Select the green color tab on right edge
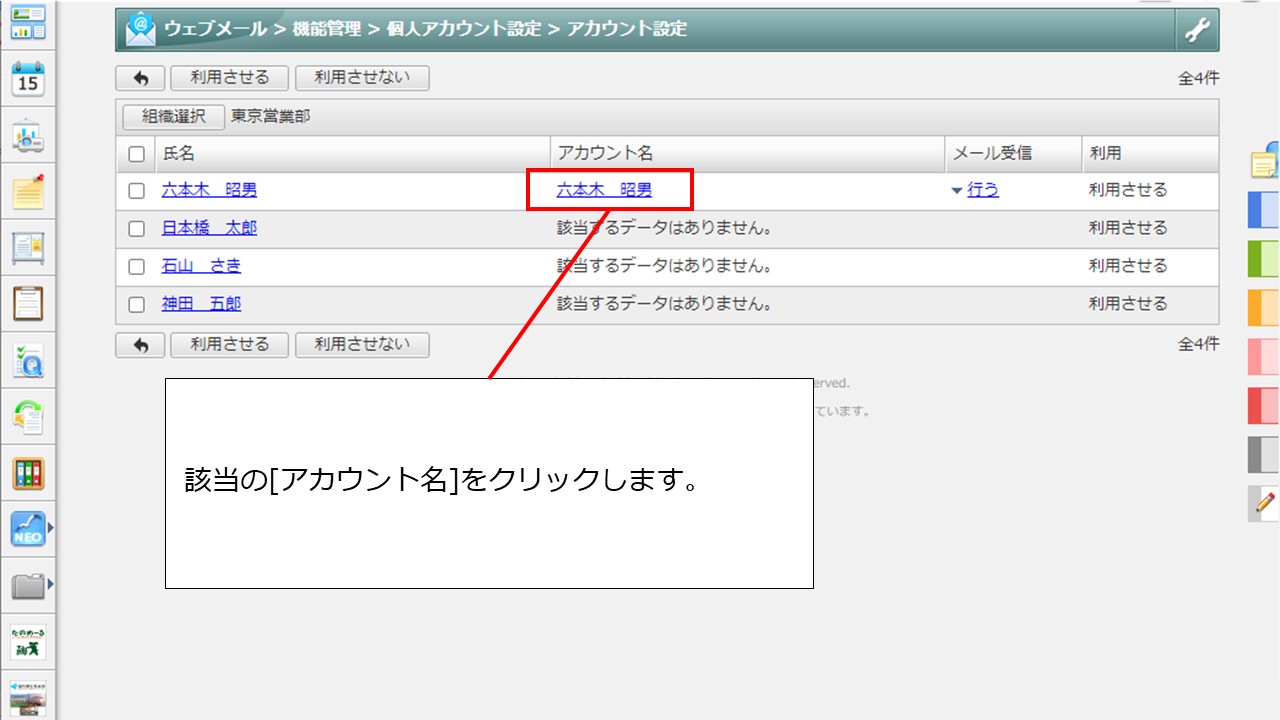Image resolution: width=1280 pixels, height=720 pixels. tap(1265, 259)
